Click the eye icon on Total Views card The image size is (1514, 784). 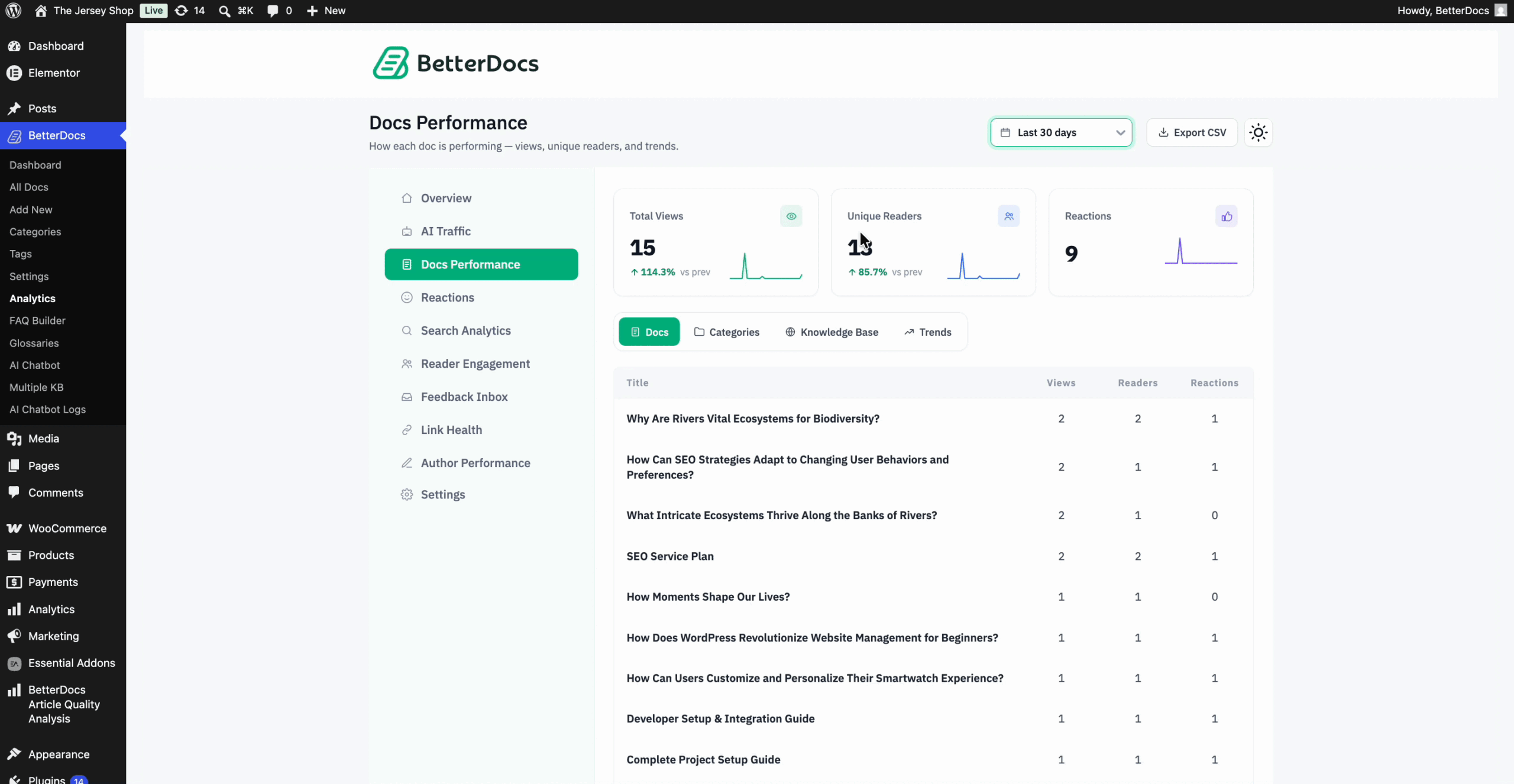791,216
